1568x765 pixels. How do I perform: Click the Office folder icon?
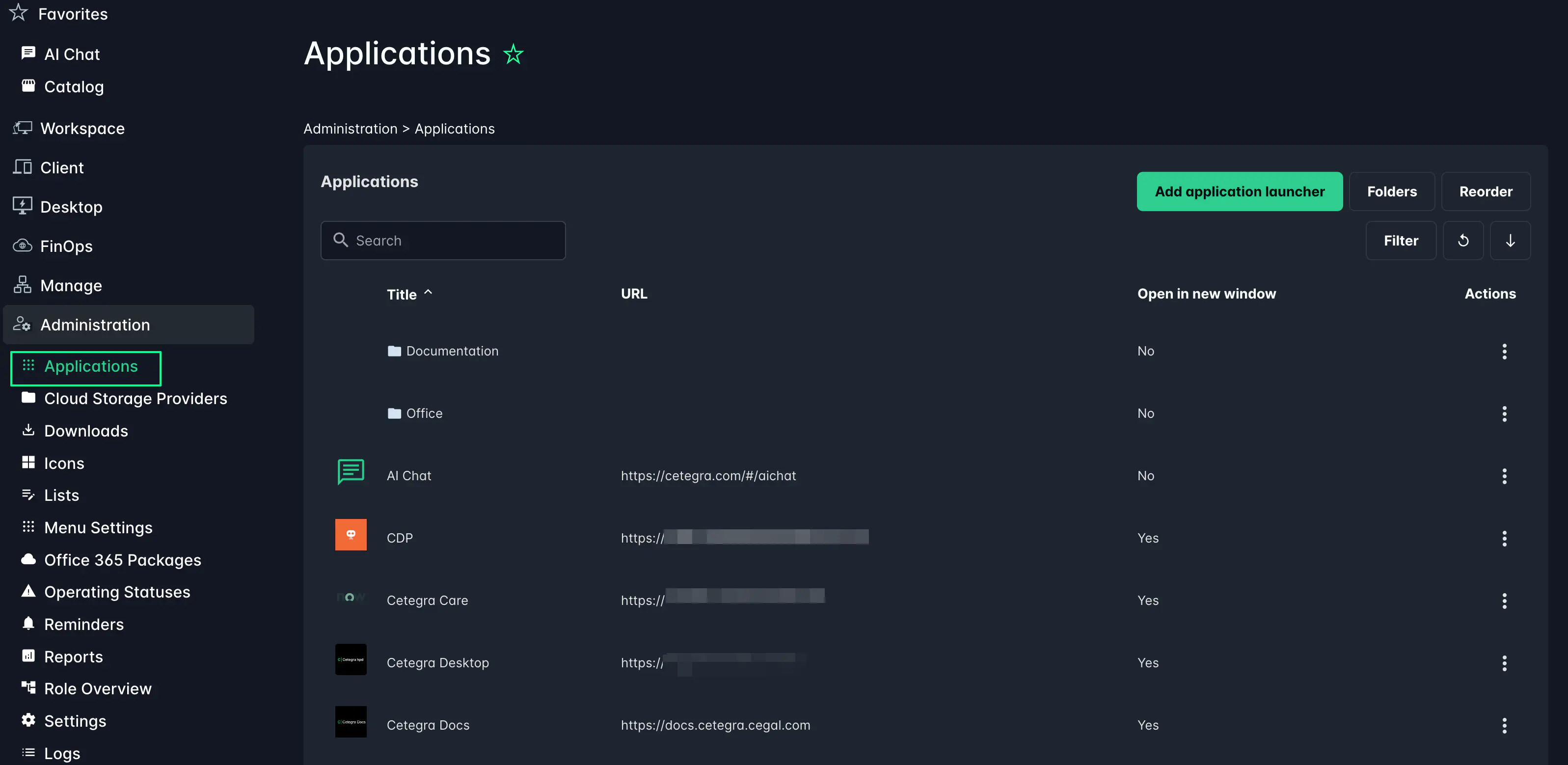click(394, 414)
